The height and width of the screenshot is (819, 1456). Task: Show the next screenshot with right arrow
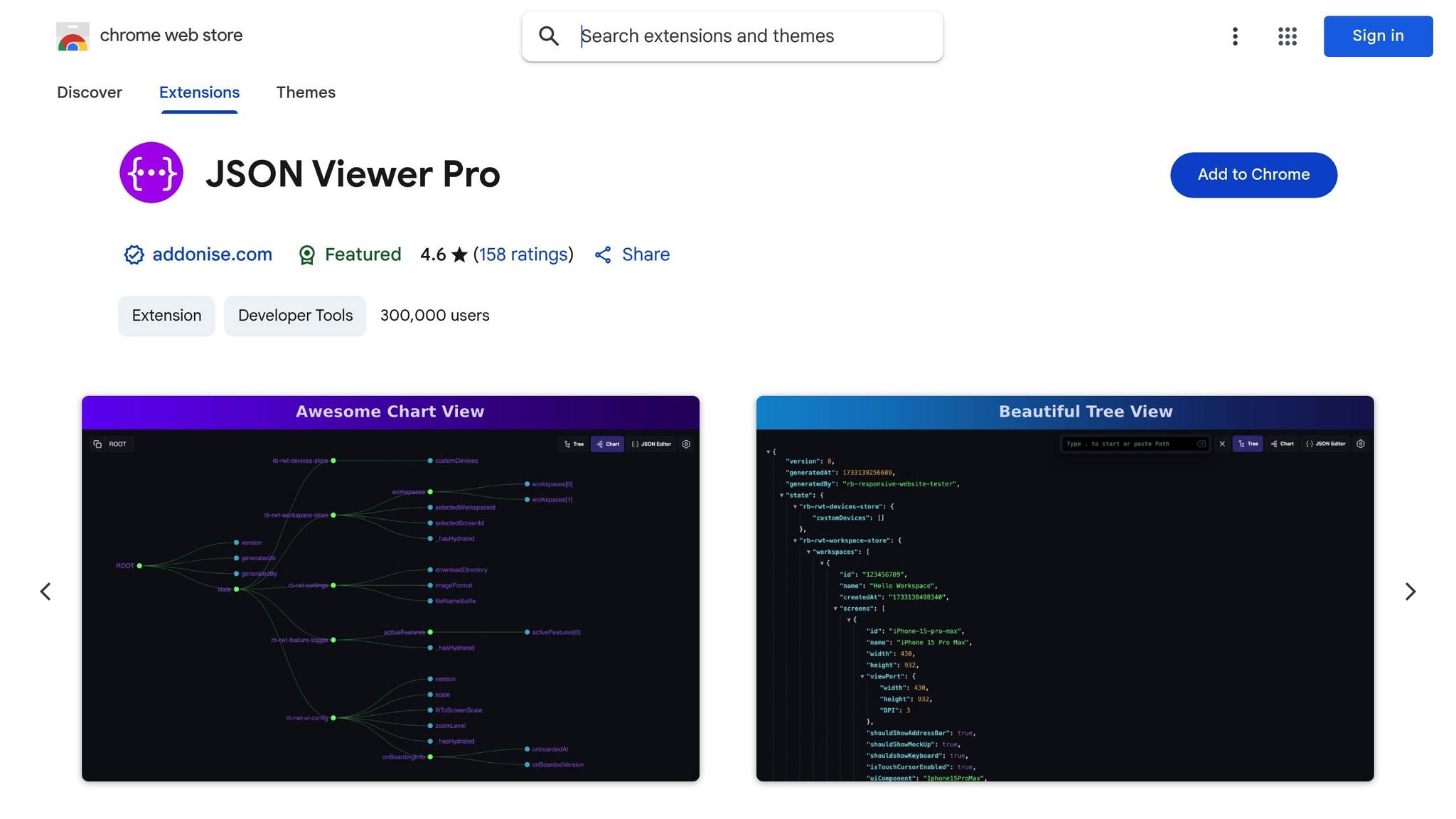pos(1410,591)
